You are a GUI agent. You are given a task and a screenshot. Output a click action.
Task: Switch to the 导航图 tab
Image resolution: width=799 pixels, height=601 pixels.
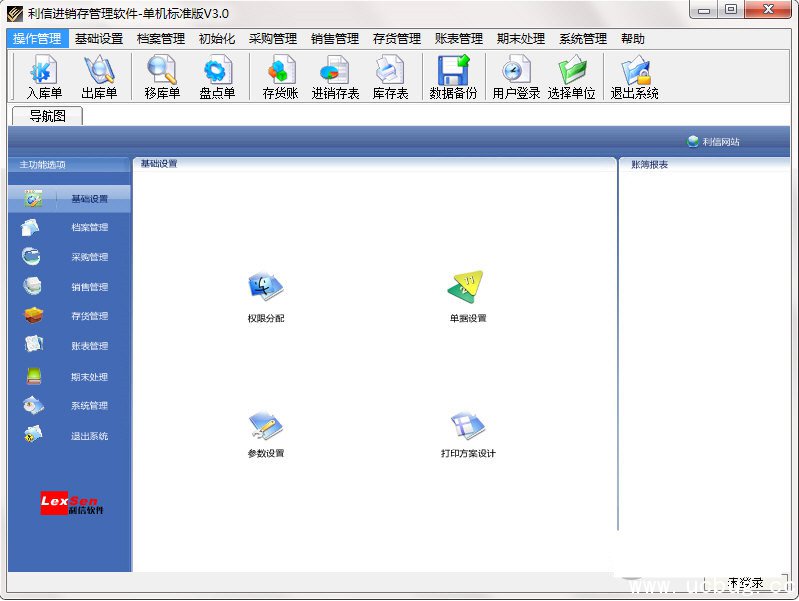click(47, 116)
